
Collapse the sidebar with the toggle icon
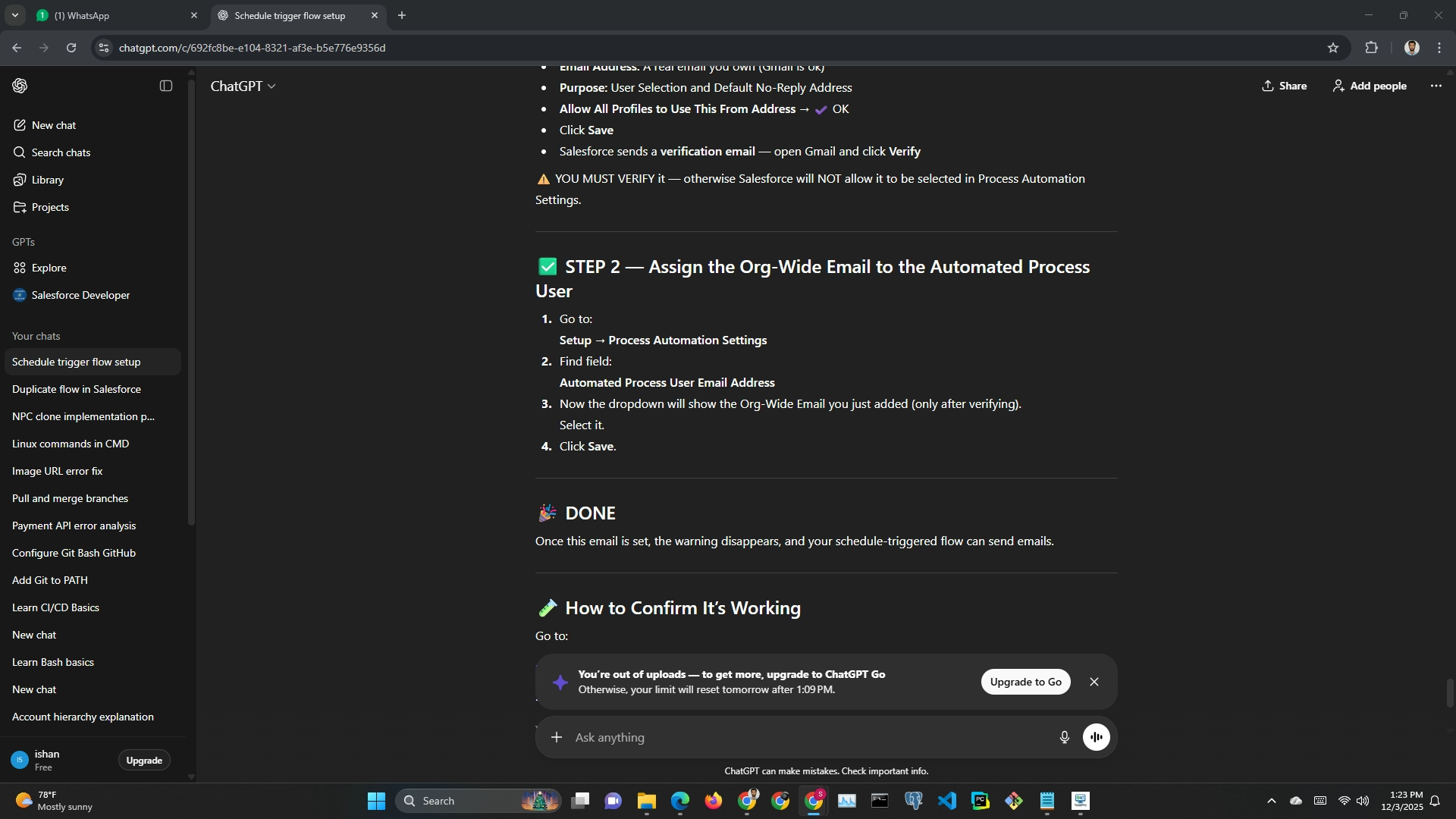166,86
